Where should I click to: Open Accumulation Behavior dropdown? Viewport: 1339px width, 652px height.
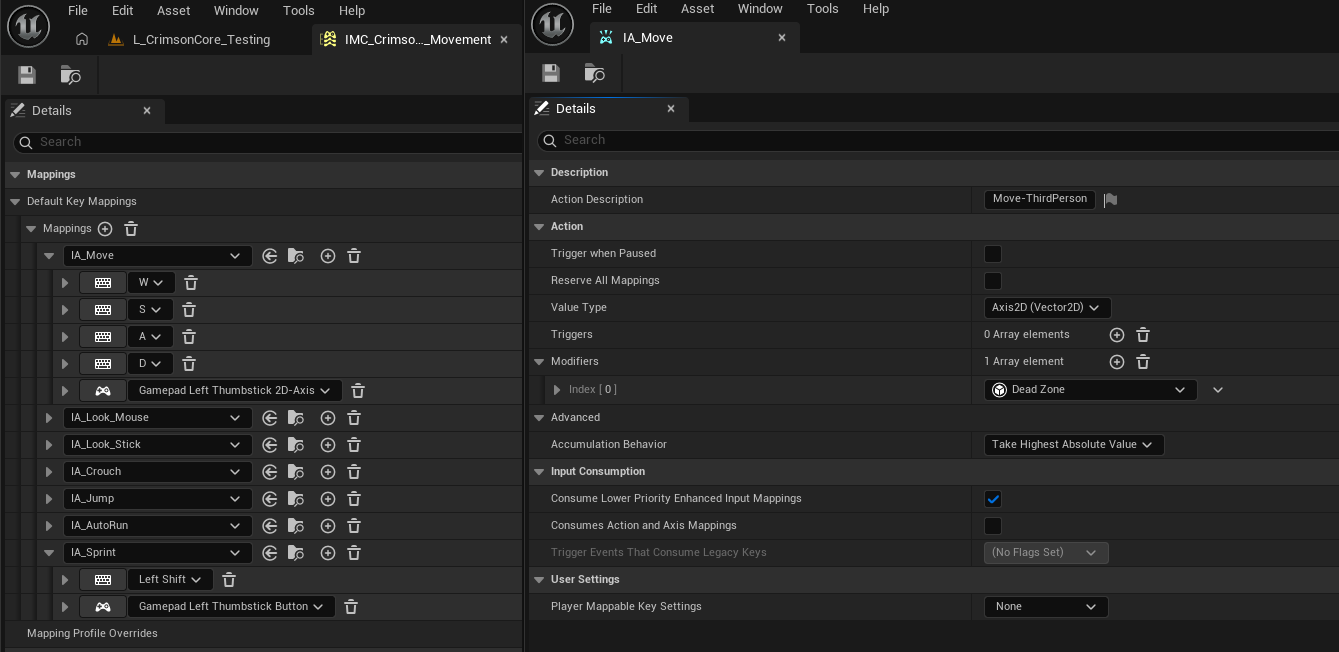click(1074, 445)
